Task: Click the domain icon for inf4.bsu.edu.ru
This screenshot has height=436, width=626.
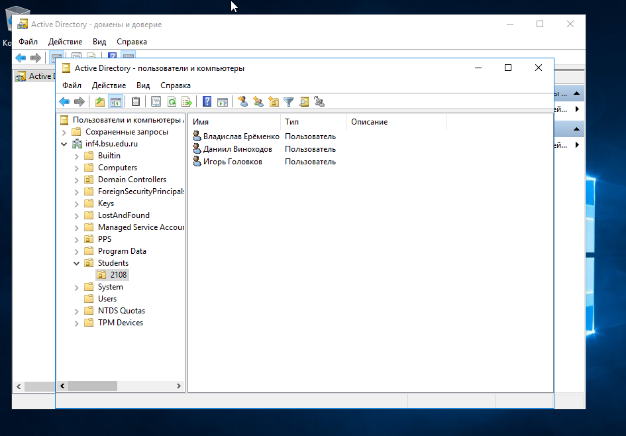Action: 77,144
